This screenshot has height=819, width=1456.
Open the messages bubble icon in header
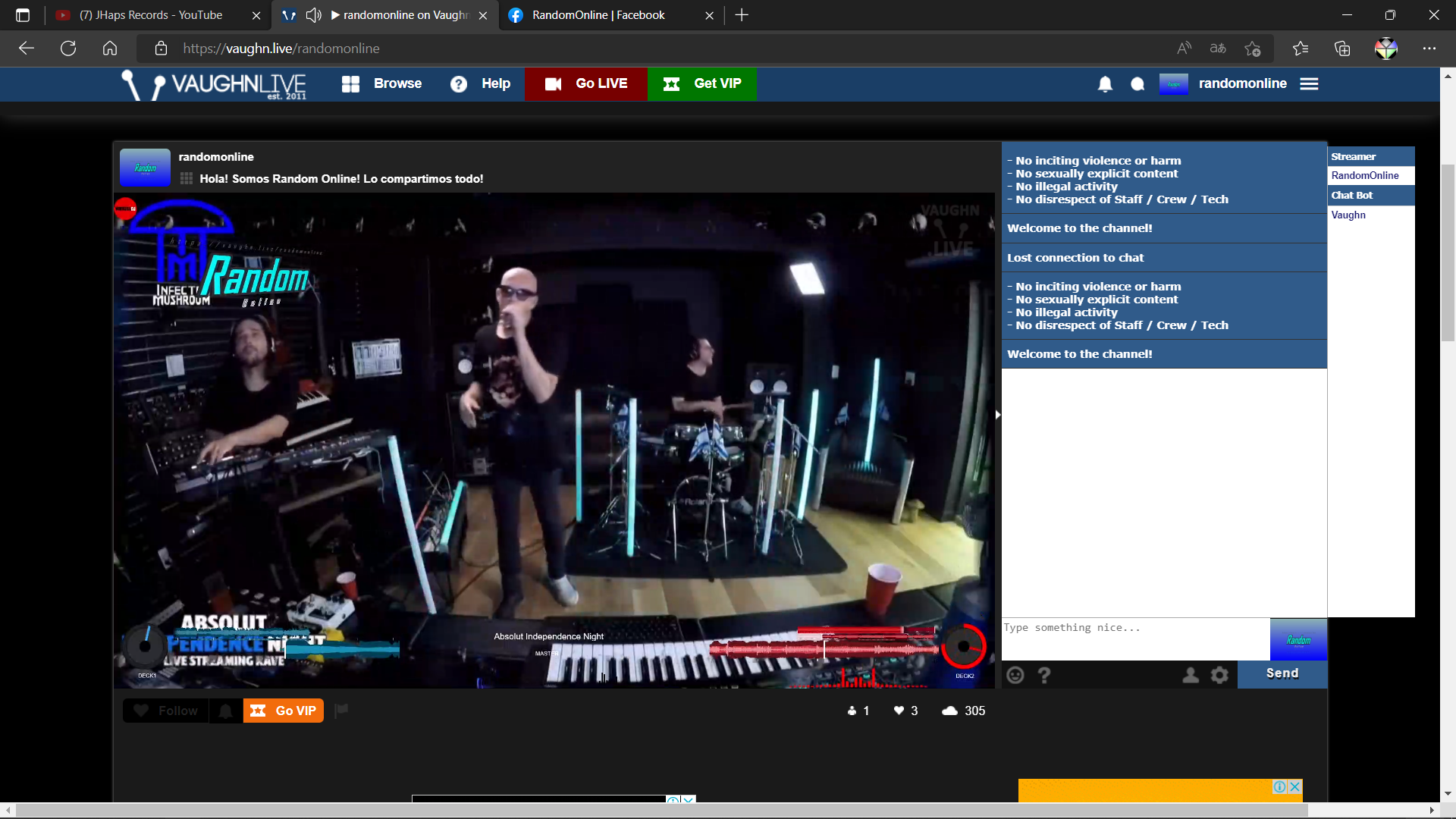point(1137,84)
